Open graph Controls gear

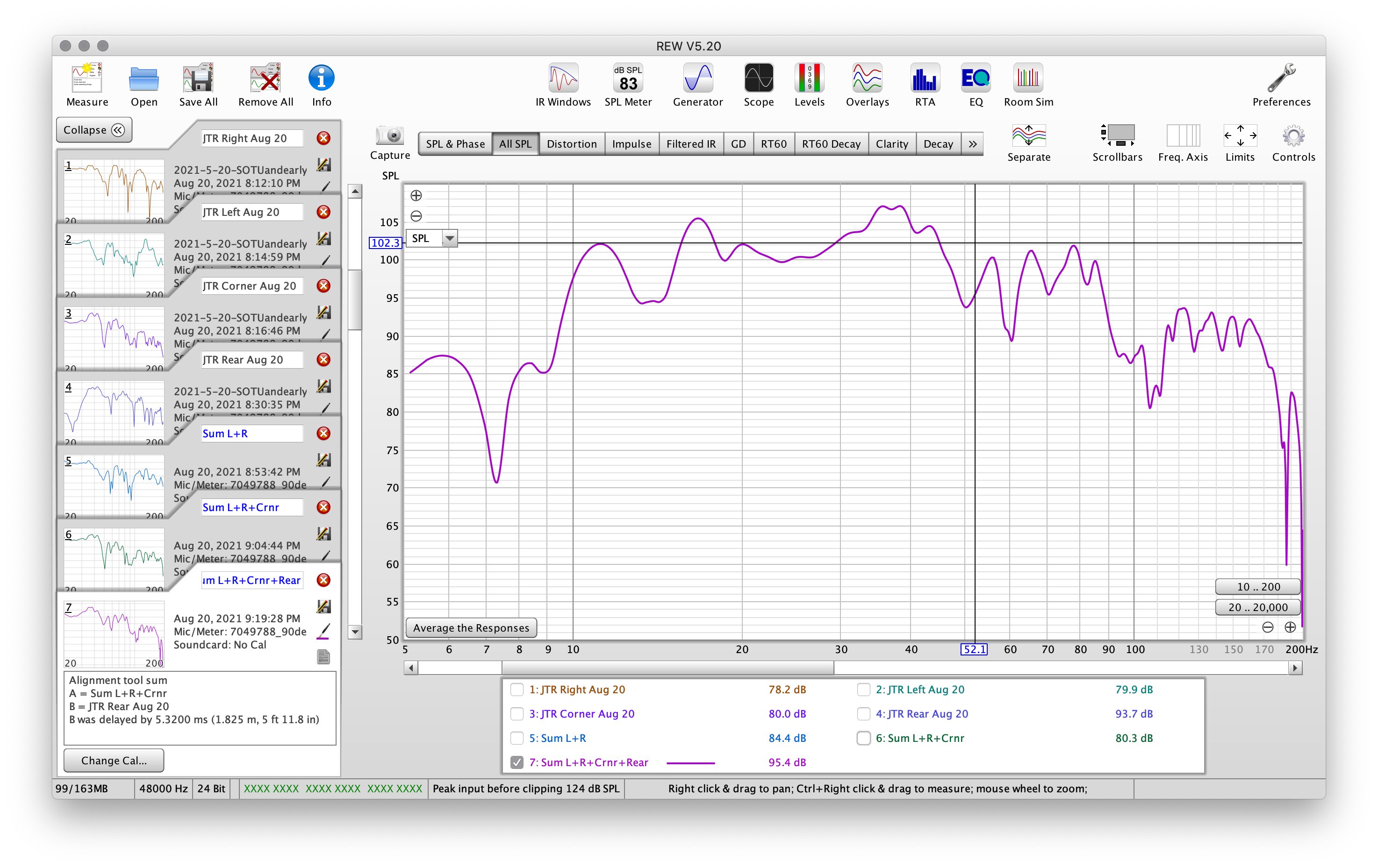pyautogui.click(x=1293, y=143)
